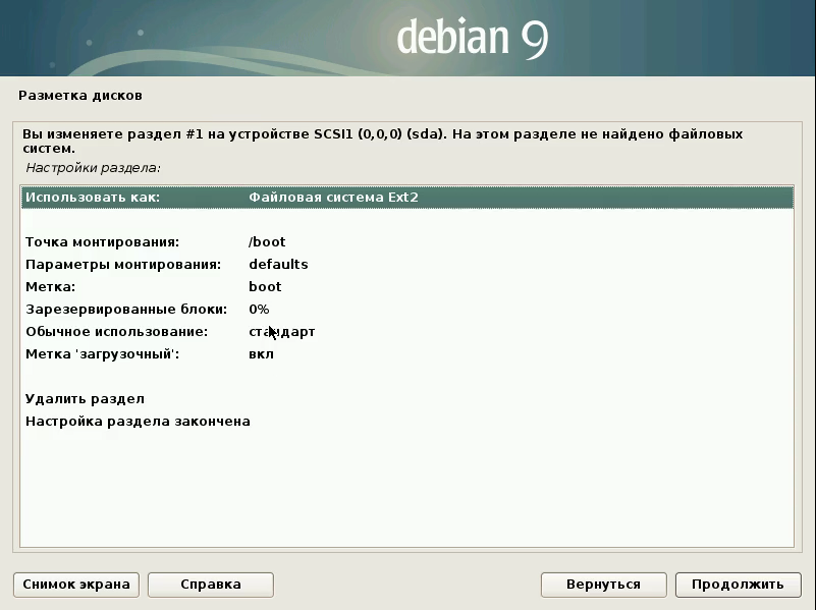Choose 'Удалить раздел' to delete partition
816x610 pixels.
click(85, 399)
